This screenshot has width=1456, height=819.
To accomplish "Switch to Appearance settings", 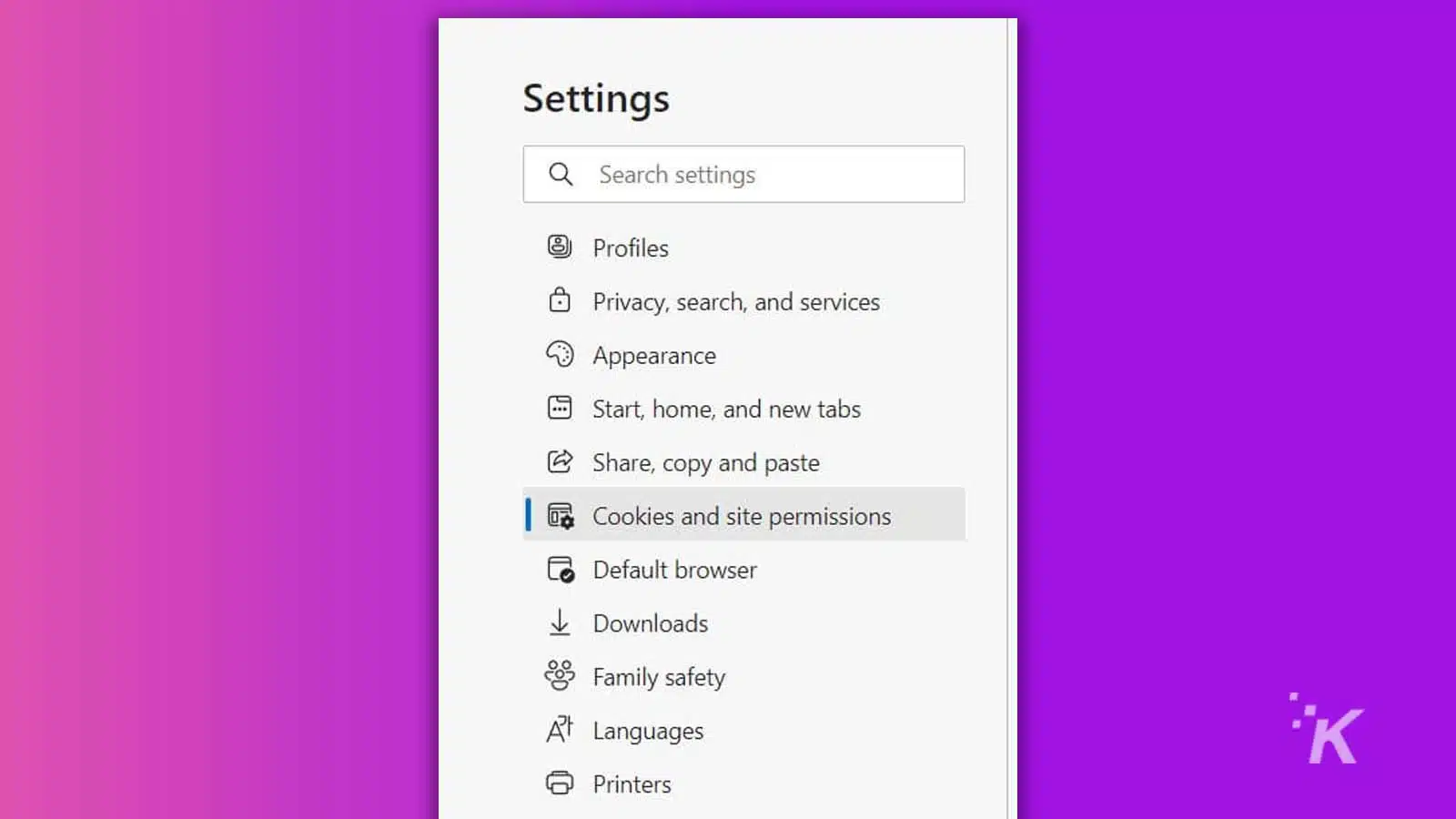I will pos(654,355).
